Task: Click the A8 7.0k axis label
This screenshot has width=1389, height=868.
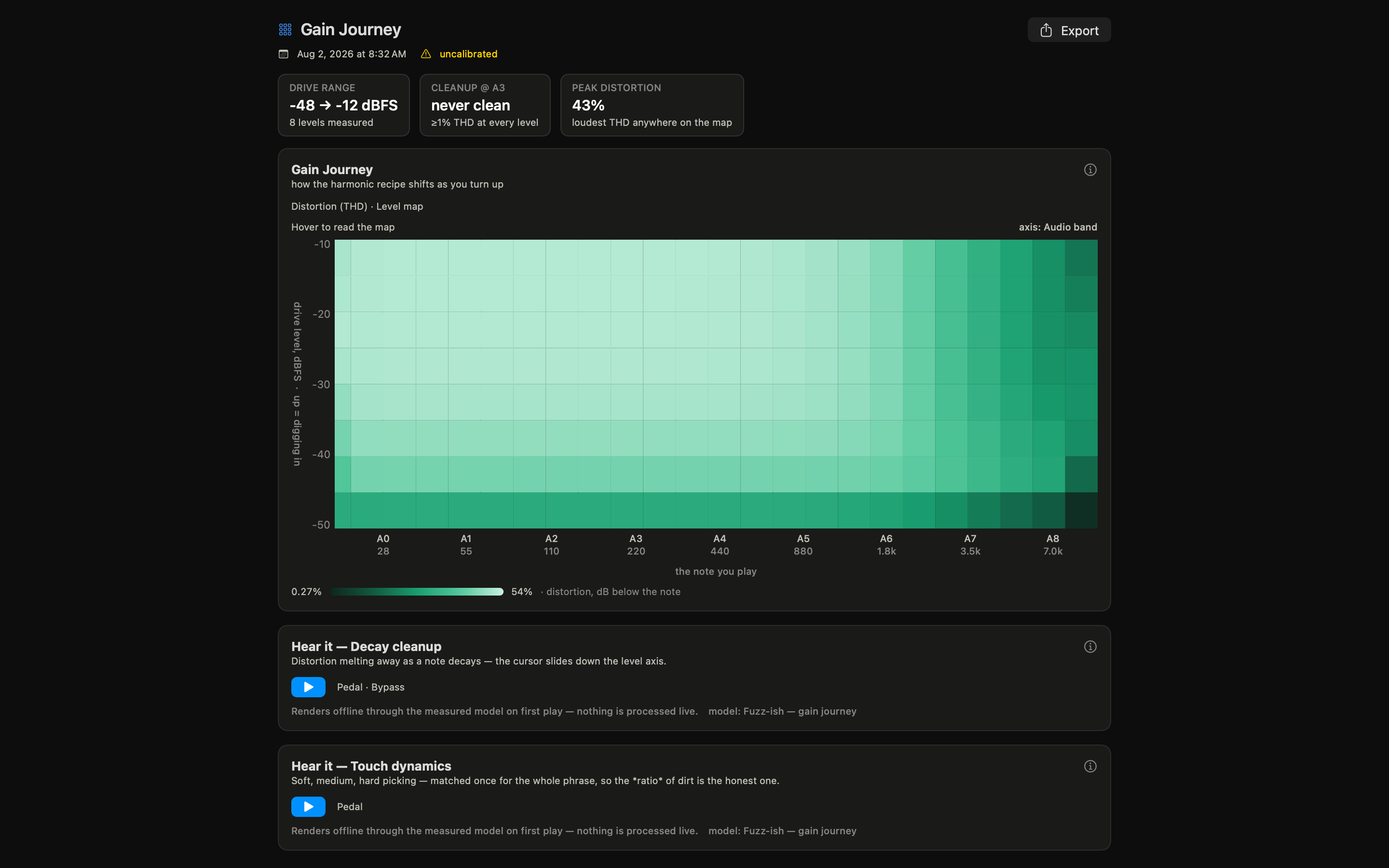Action: click(x=1053, y=545)
